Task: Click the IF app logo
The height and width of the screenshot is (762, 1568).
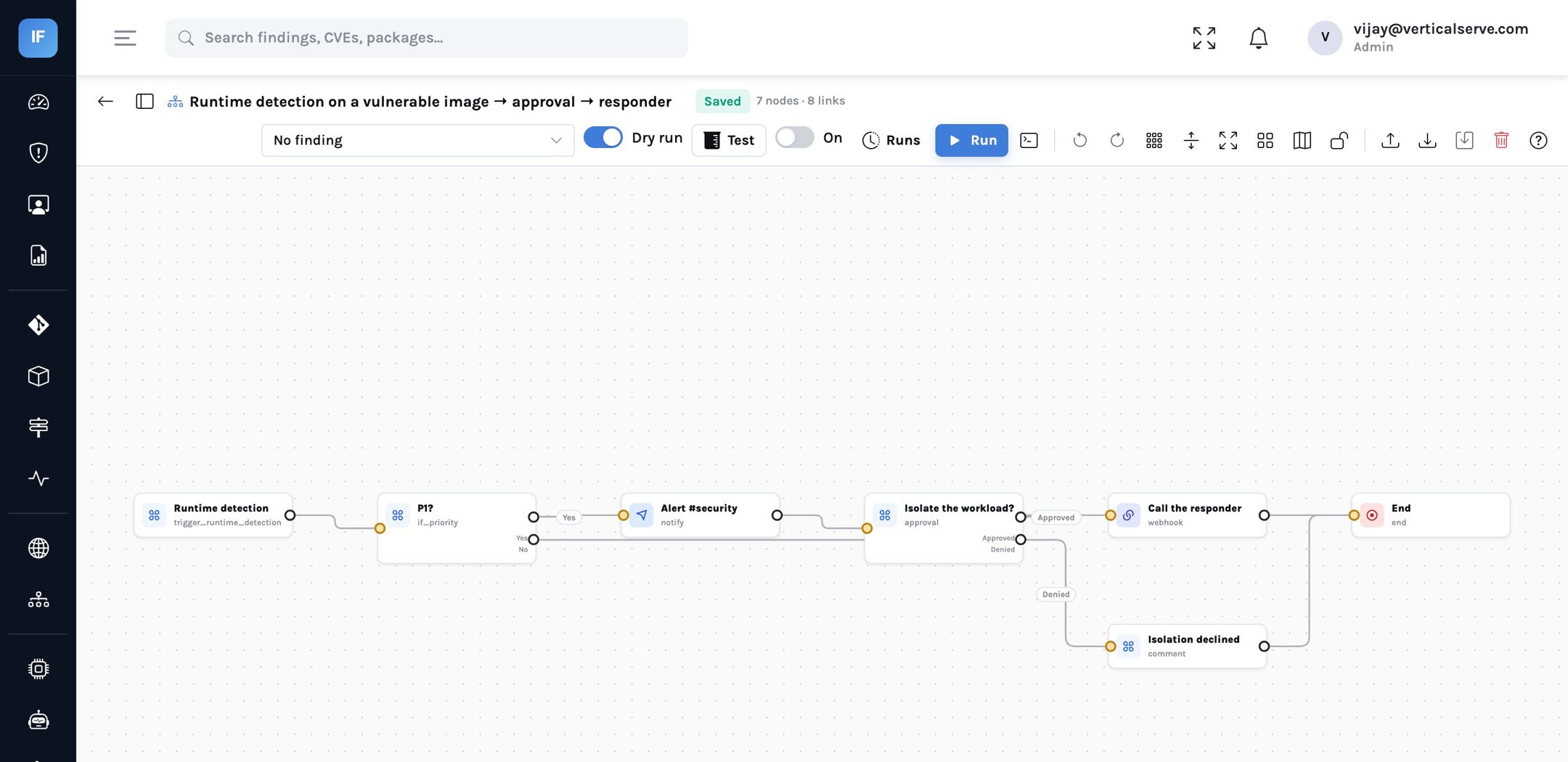Action: pos(38,38)
